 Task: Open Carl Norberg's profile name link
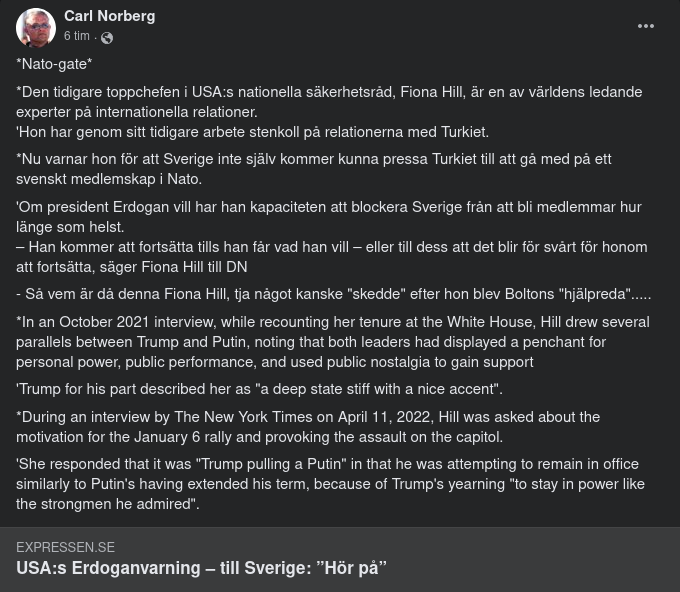coord(109,16)
